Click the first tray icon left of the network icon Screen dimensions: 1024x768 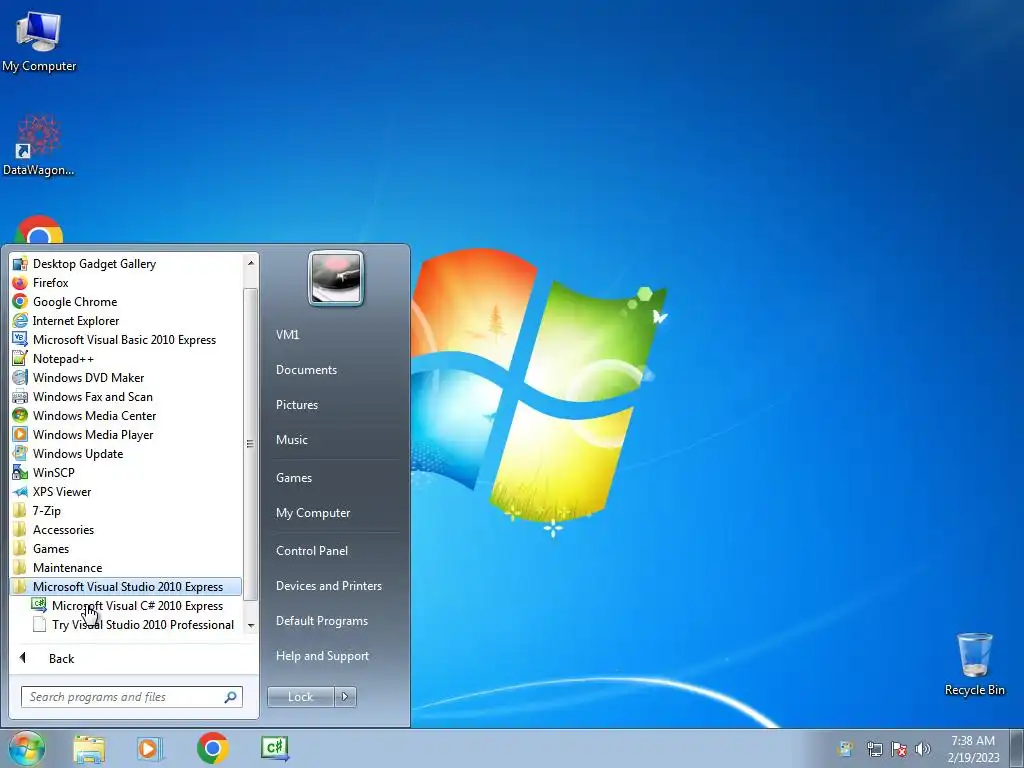(846, 749)
